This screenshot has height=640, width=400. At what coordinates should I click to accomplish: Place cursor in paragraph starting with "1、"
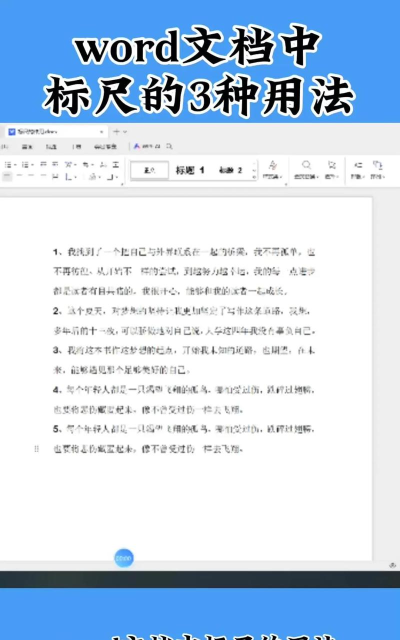(184, 271)
